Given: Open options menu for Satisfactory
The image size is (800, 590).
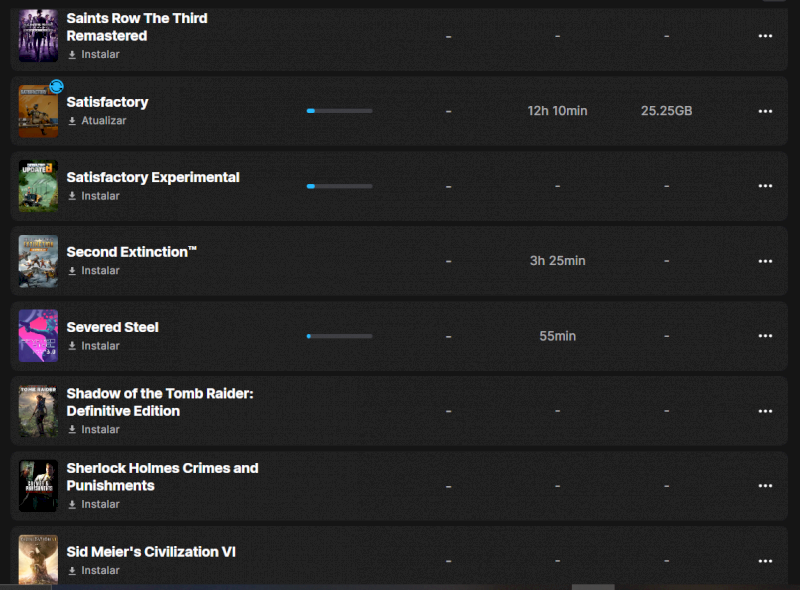Looking at the screenshot, I should 765,111.
